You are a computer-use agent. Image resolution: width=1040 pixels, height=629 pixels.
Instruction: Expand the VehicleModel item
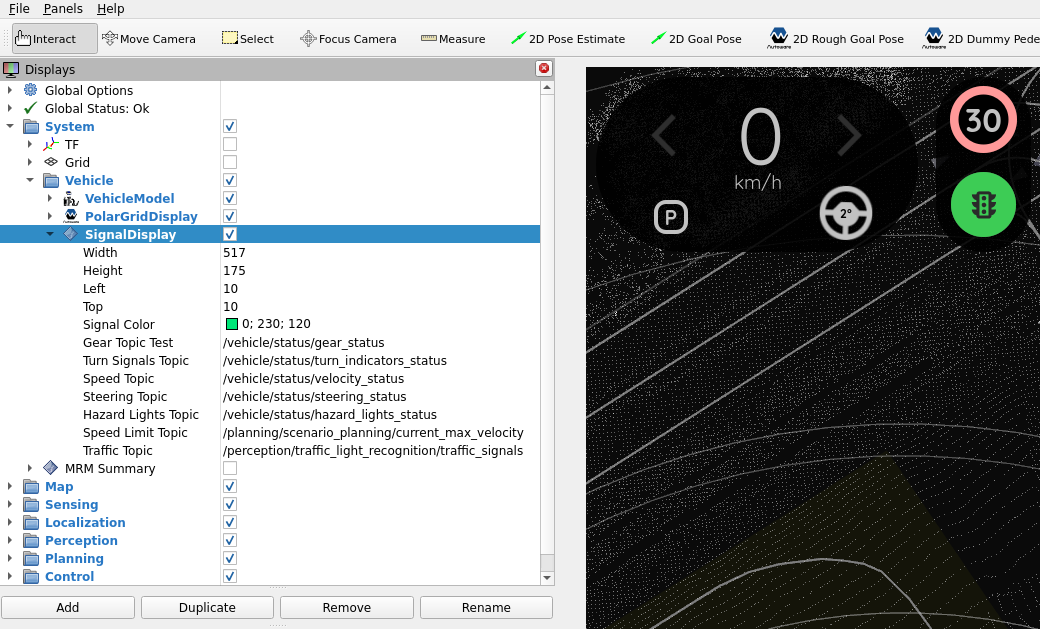(x=49, y=198)
